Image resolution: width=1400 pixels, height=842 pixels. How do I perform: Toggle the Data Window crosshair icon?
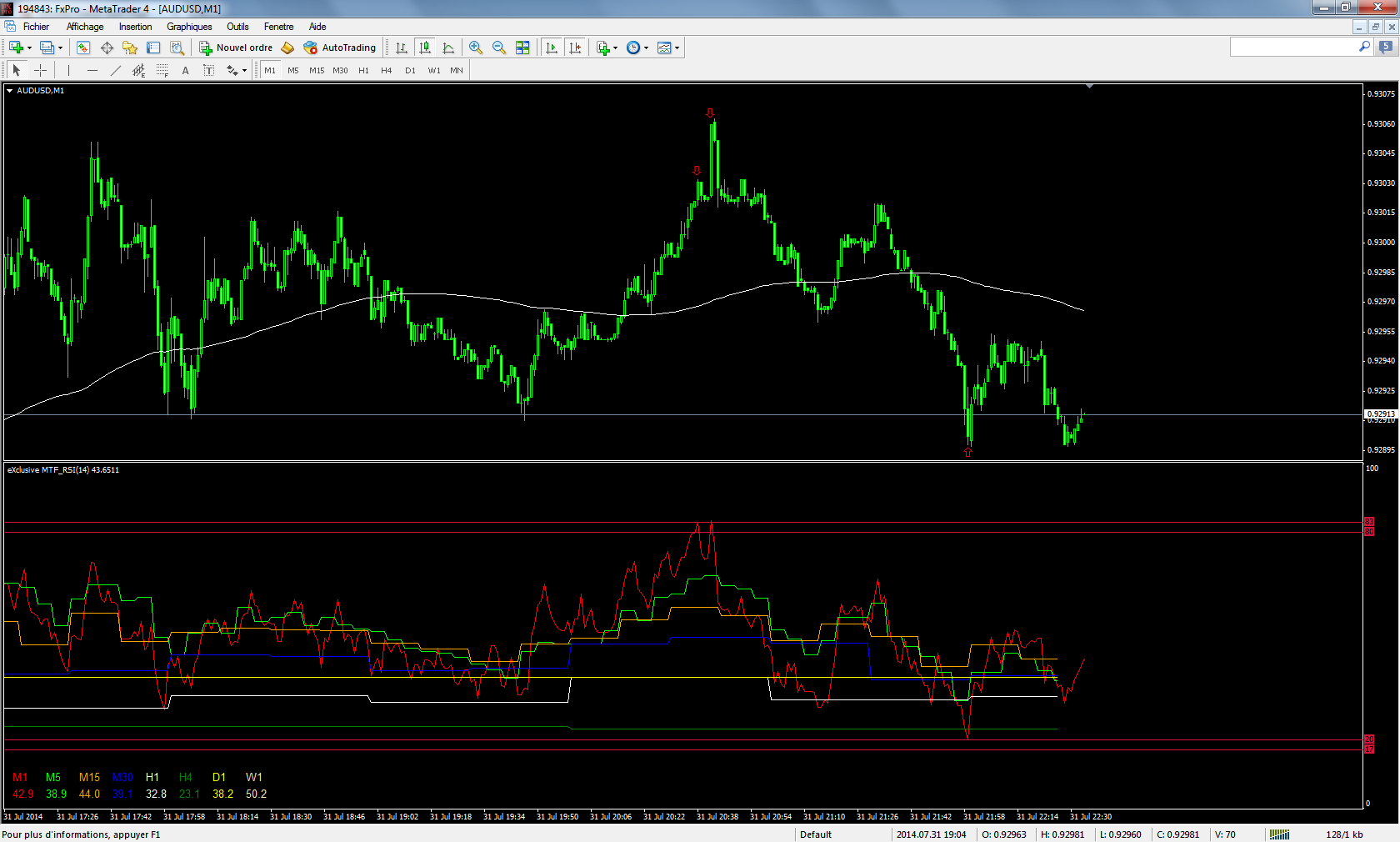(x=107, y=48)
